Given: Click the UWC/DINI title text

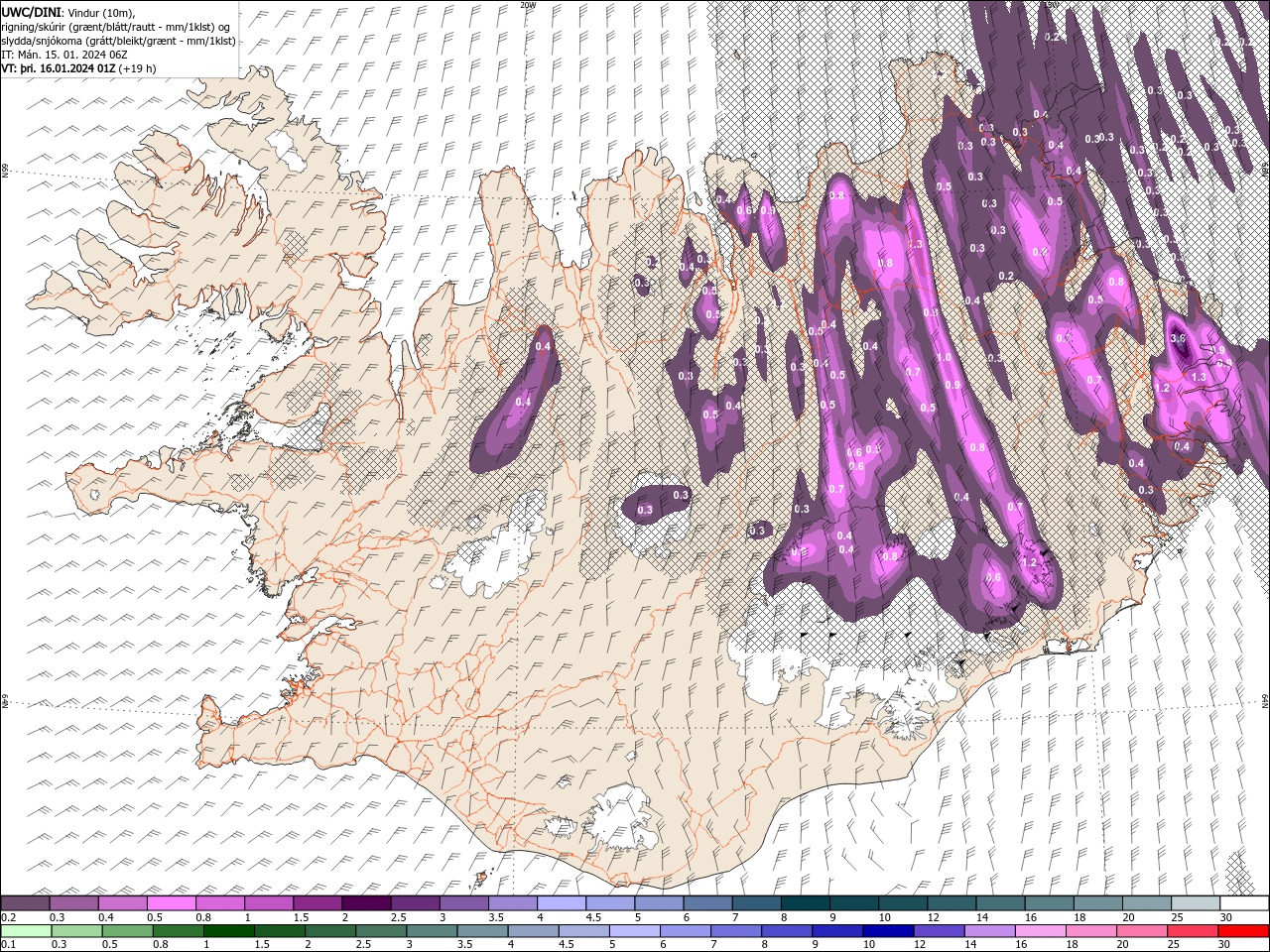Looking at the screenshot, I should (30, 11).
